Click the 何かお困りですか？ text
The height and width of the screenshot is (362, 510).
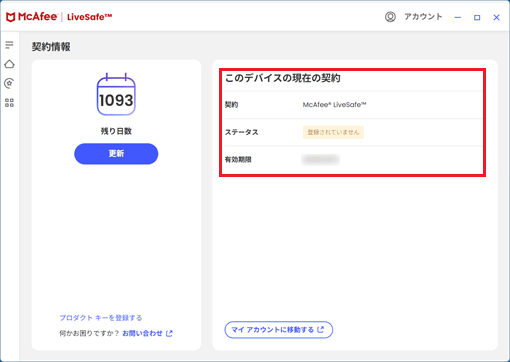coord(89,333)
